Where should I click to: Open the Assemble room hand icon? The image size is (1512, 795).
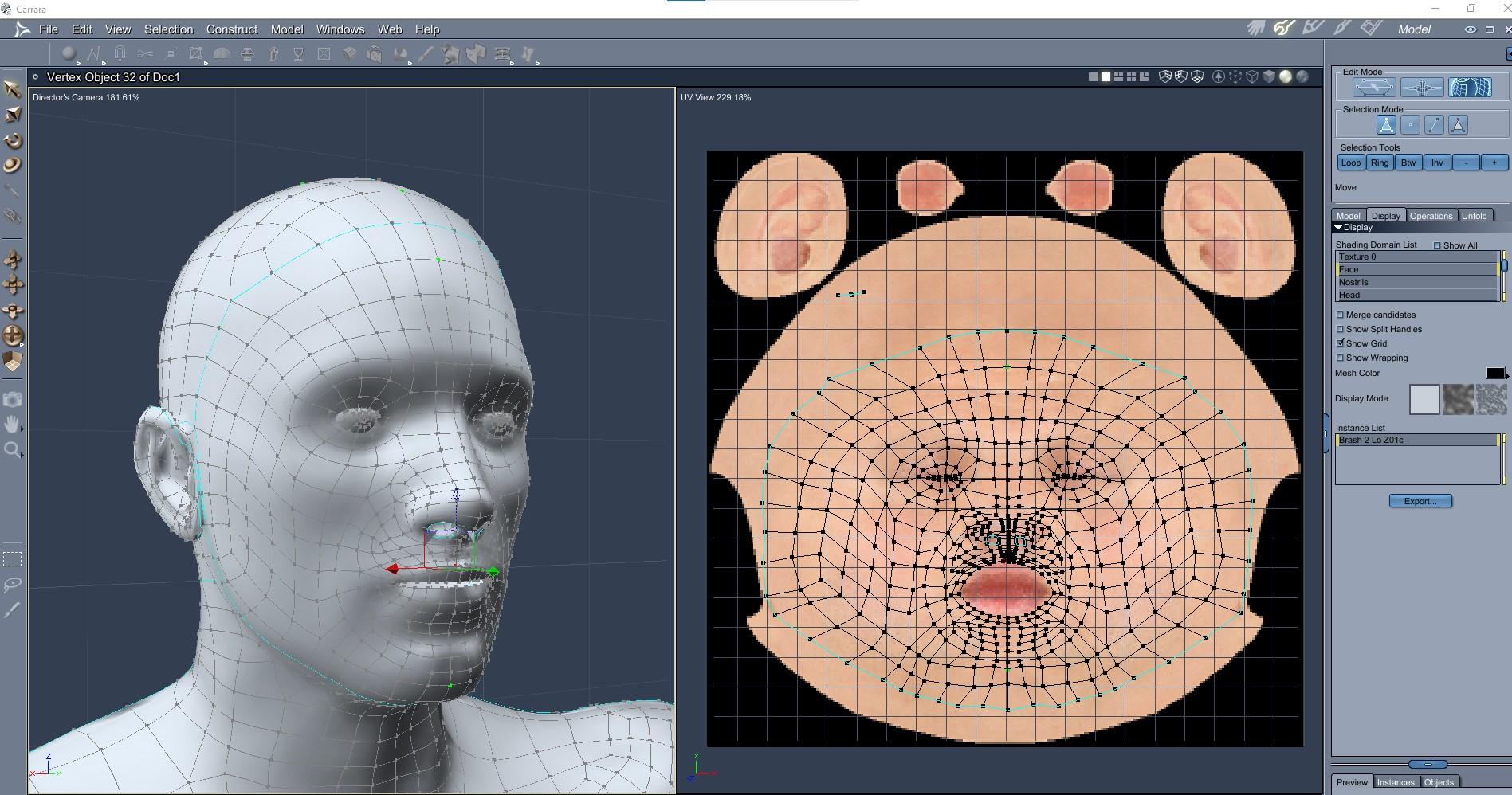(1256, 29)
